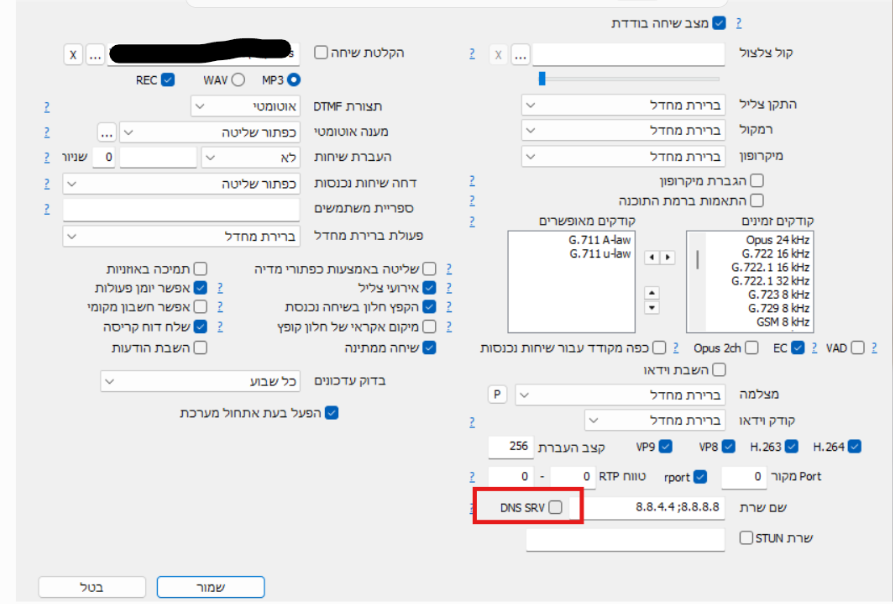Browse for a ringtone with the ... button
893x604 pixels.
pos(519,53)
